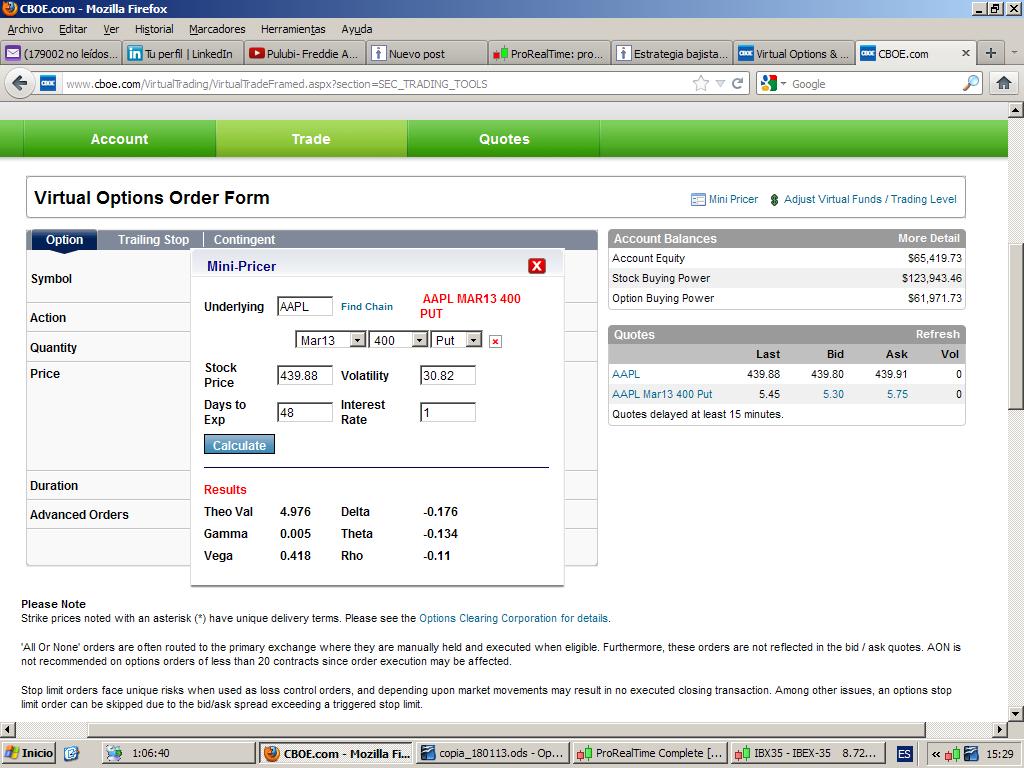Open Trade navigation tab
Image resolution: width=1024 pixels, height=768 pixels.
tap(311, 138)
